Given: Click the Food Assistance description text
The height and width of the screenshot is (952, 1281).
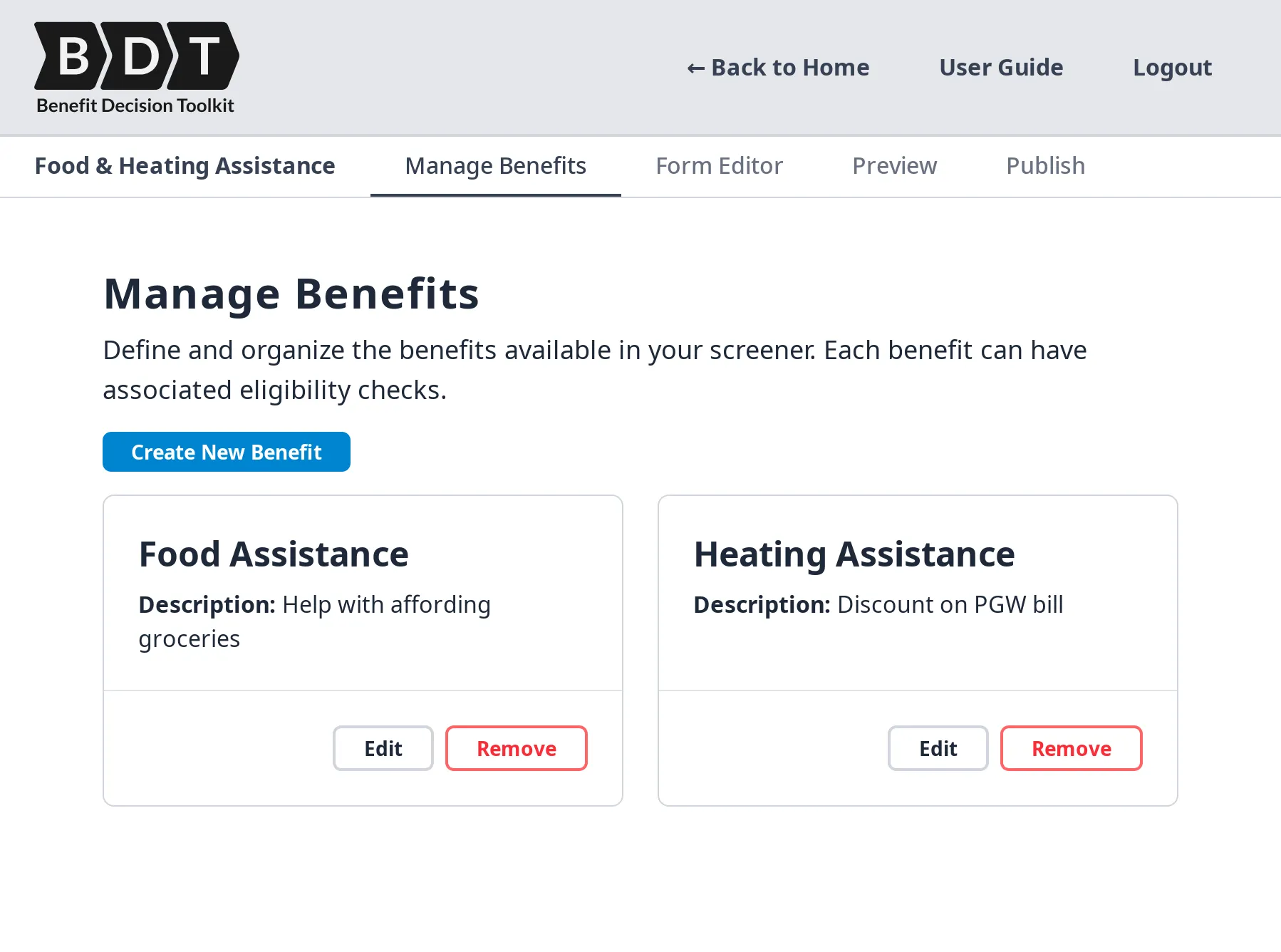Looking at the screenshot, I should 314,620.
